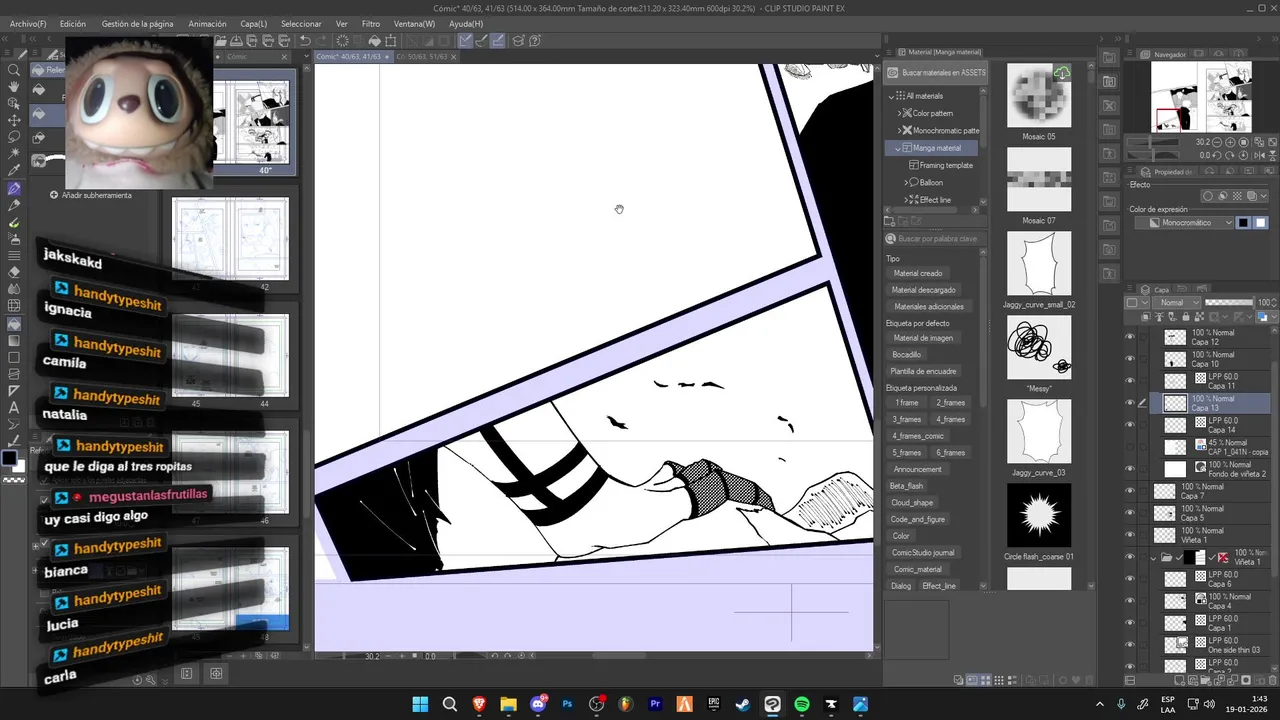Select the Lasso selection tool
1280x720 pixels.
pos(14,137)
